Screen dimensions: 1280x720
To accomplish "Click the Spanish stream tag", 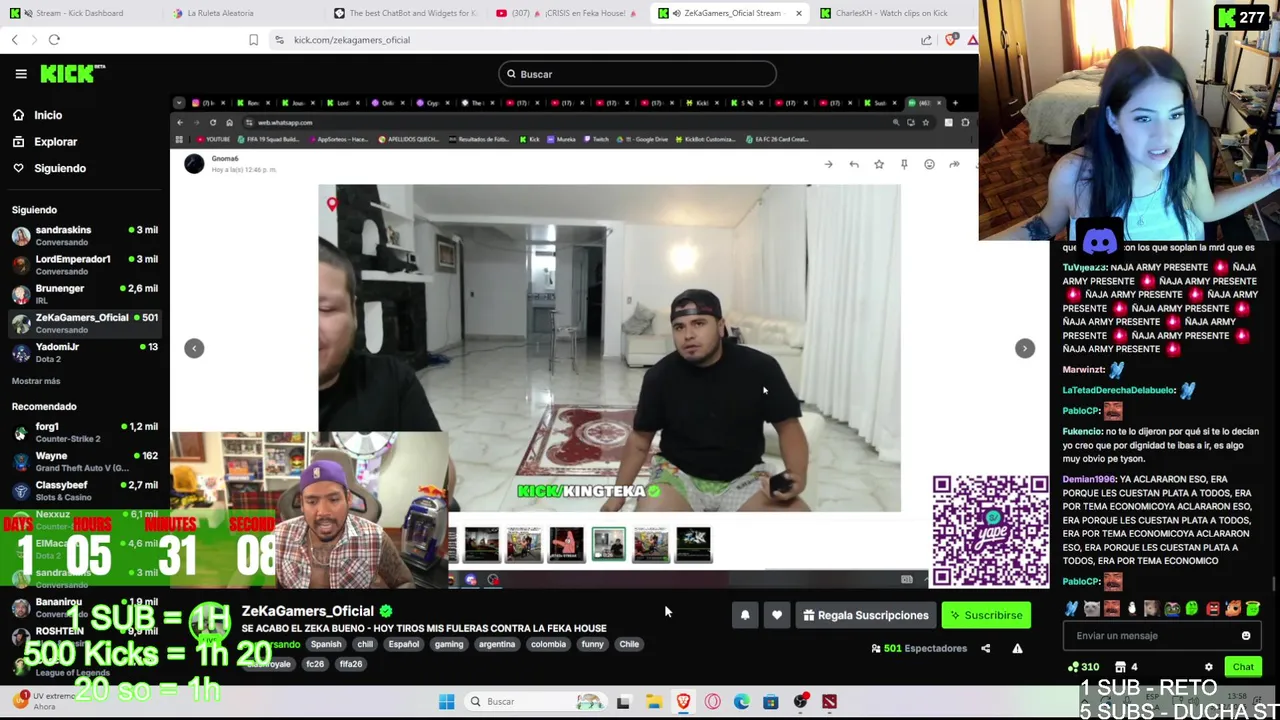I will (326, 644).
